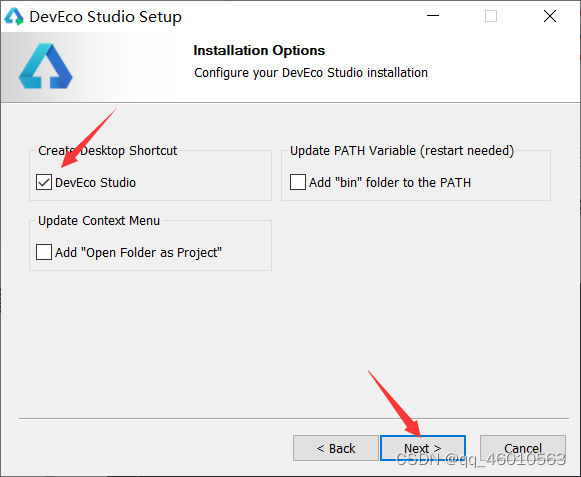Click the "DevEco Studio Setup" title bar text
The image size is (581, 477).
tap(106, 17)
